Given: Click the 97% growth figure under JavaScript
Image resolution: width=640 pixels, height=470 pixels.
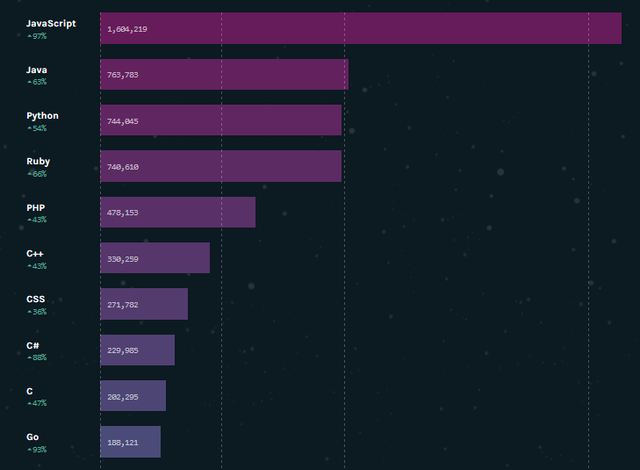Looking at the screenshot, I should (x=37, y=36).
